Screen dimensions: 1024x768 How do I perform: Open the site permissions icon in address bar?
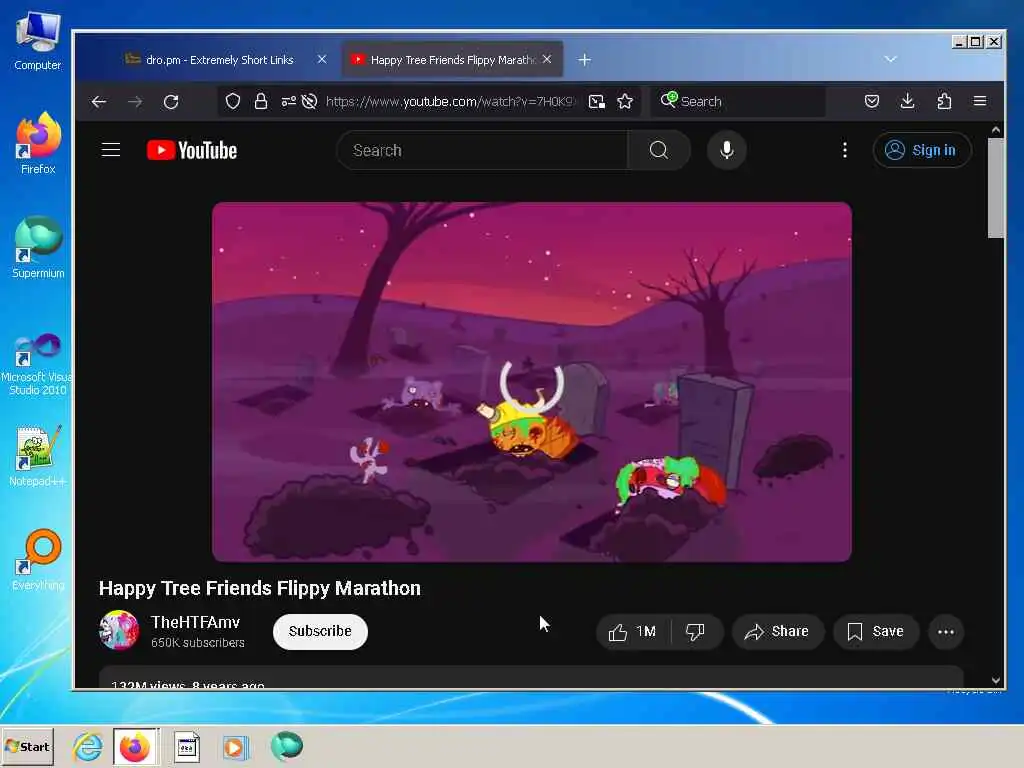(288, 101)
